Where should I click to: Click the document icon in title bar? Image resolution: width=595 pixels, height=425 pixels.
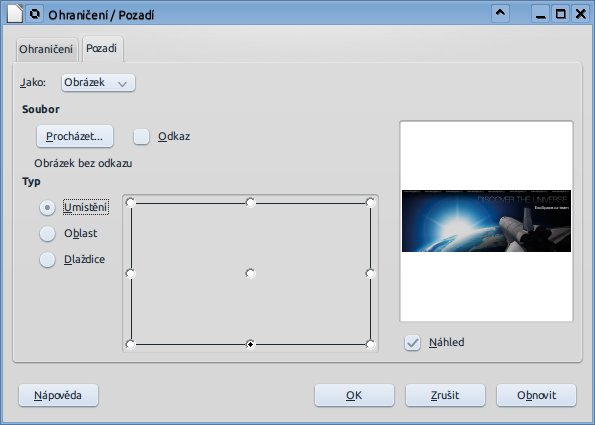coord(15,14)
